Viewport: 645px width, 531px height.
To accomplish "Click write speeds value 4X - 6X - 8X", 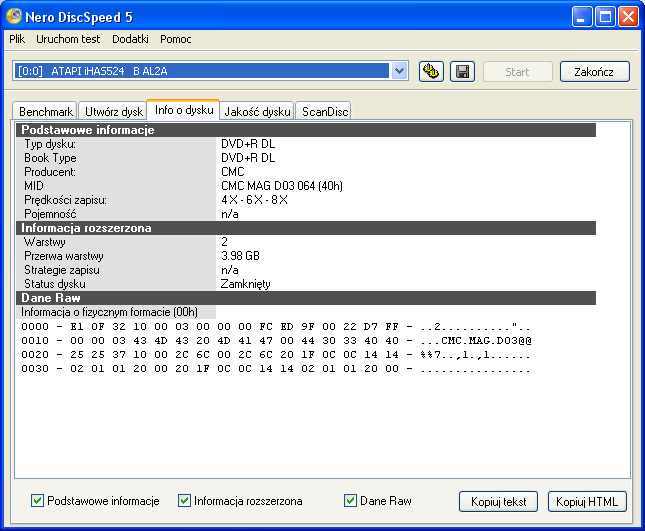I will pyautogui.click(x=254, y=200).
